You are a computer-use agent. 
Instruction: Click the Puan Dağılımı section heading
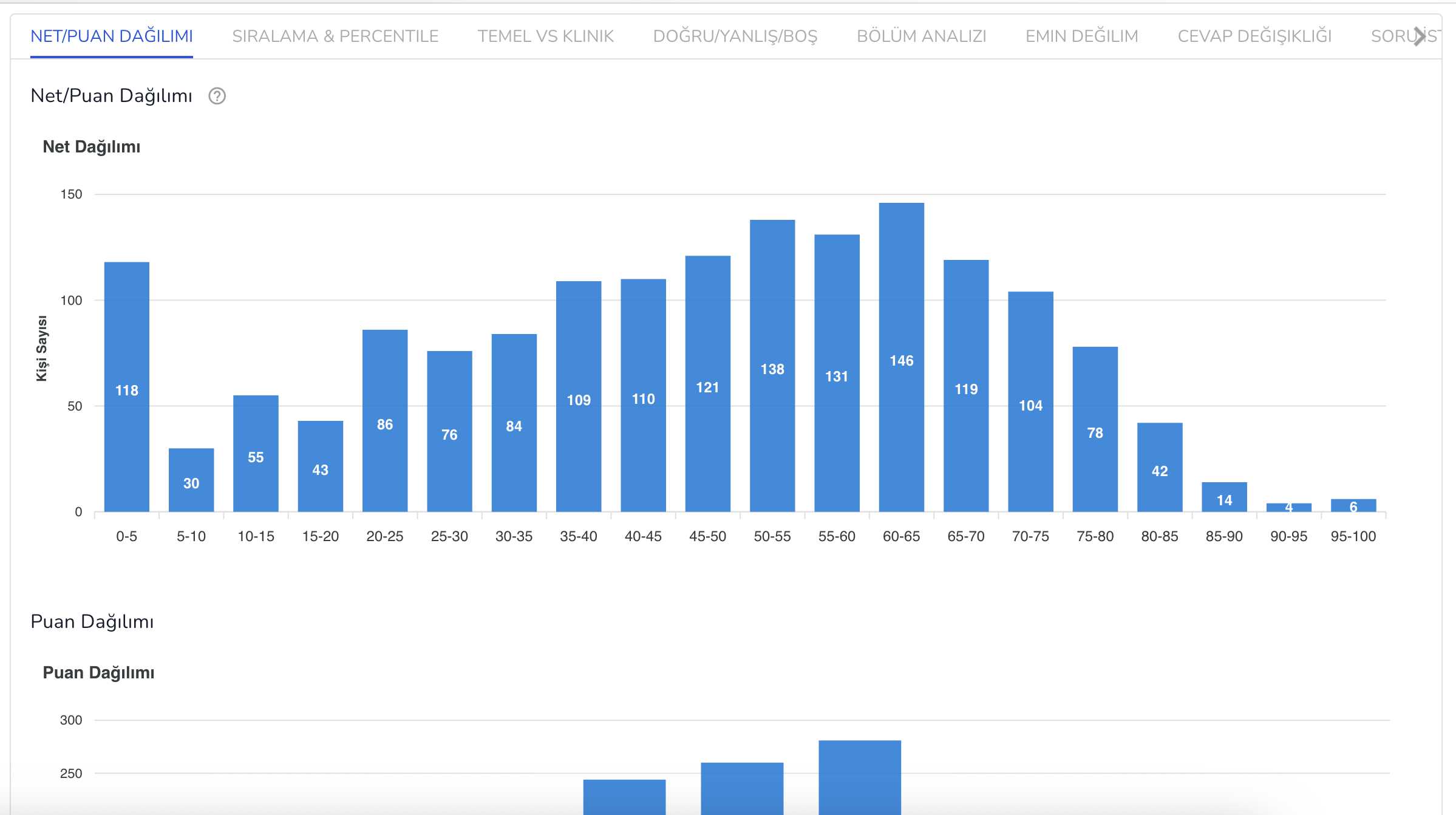92,622
